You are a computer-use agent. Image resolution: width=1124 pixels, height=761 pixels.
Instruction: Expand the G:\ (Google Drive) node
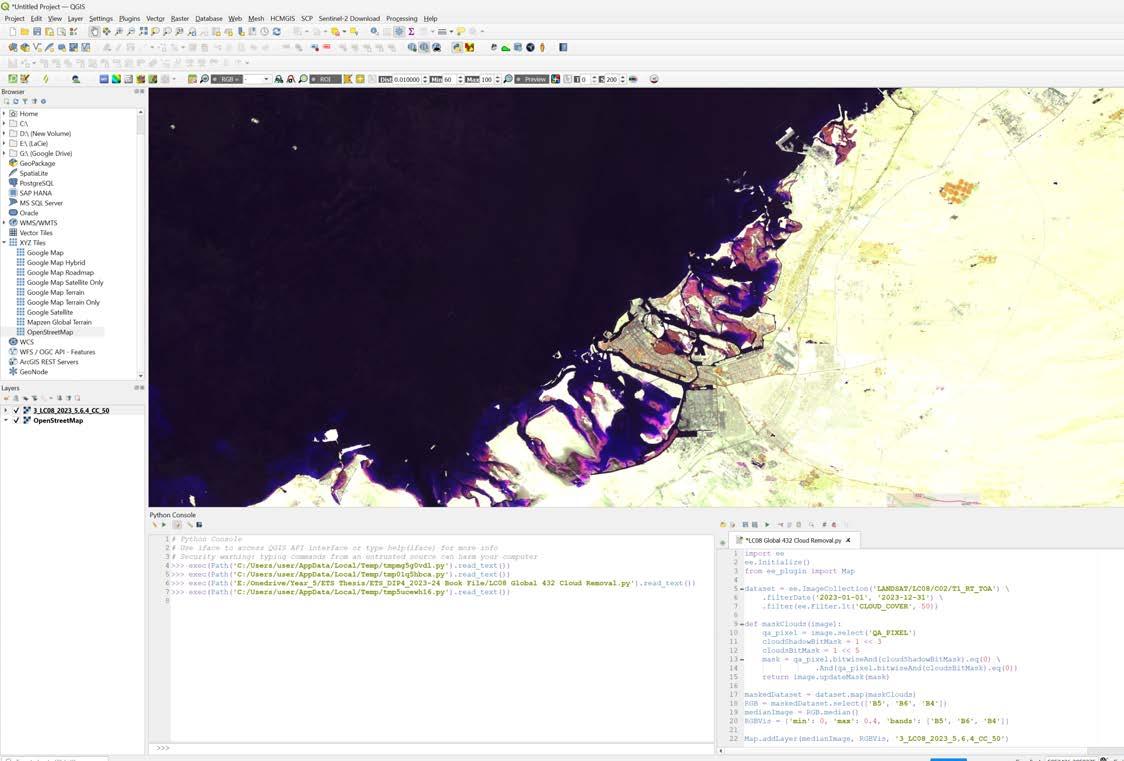(x=4, y=153)
